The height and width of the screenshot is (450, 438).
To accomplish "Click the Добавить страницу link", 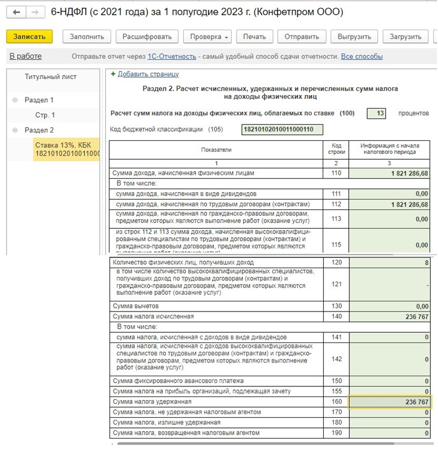I will pos(148,74).
